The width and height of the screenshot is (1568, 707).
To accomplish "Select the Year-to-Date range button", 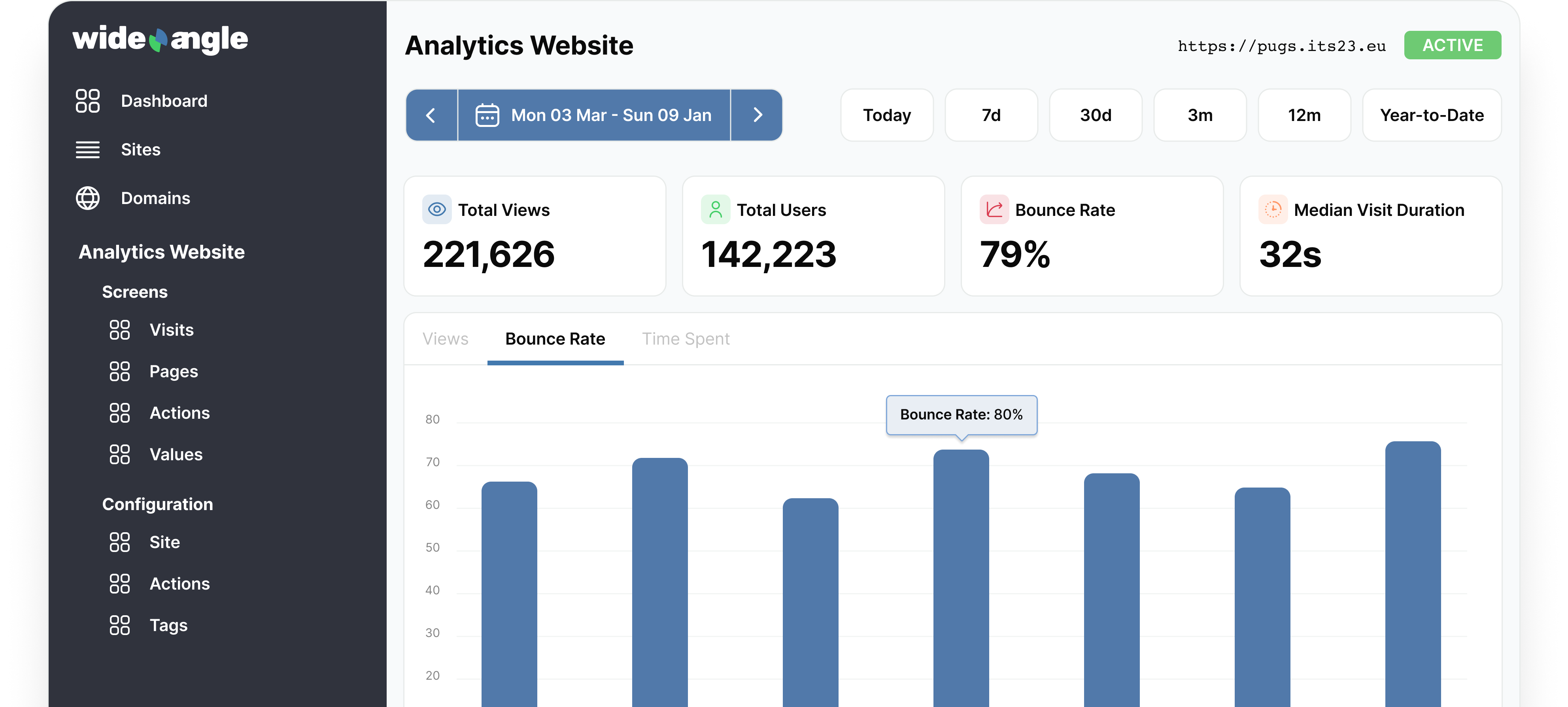I will [1432, 115].
